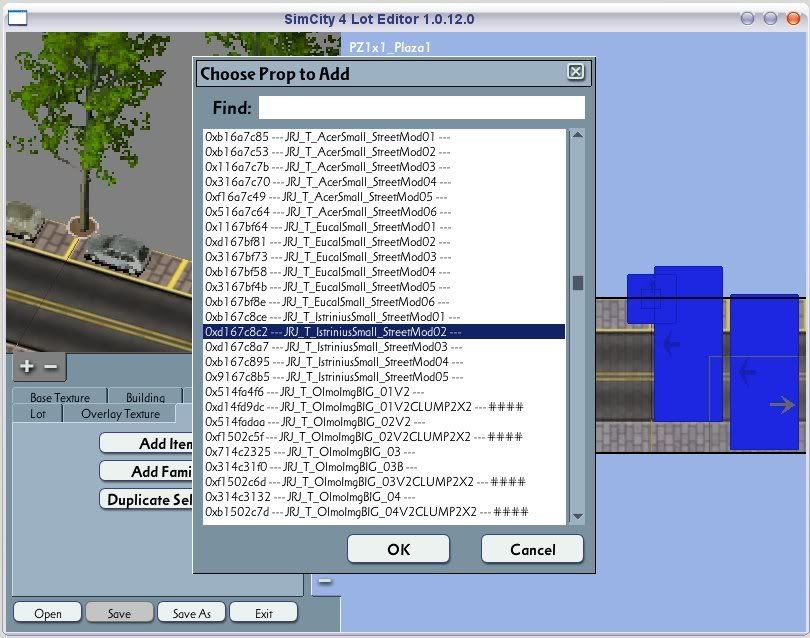Select JRJ_T_EucalSmall_StreetMod05 prop
This screenshot has width=810, height=638.
(384, 287)
